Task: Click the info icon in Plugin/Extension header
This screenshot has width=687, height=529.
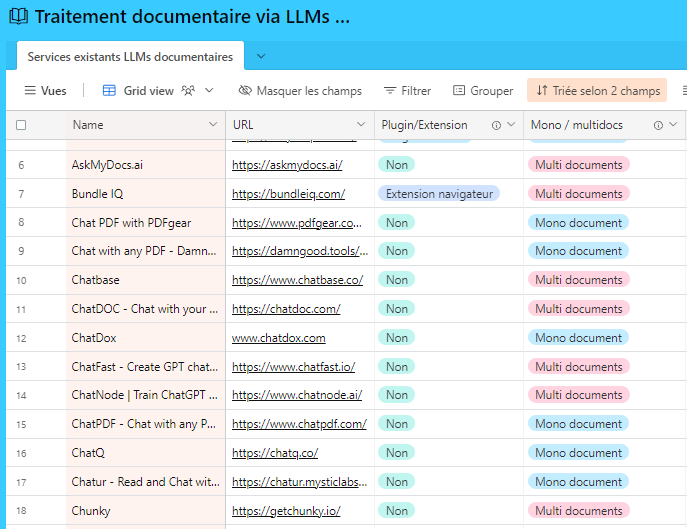Action: pyautogui.click(x=496, y=125)
